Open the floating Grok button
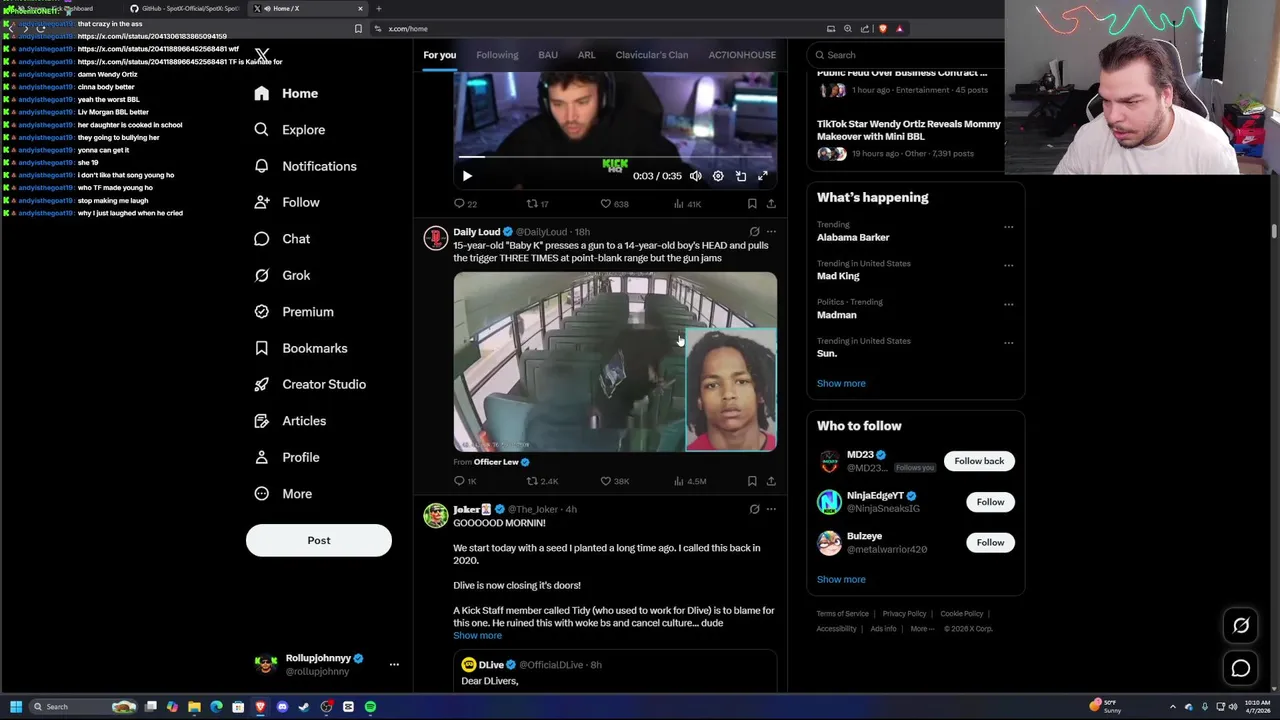The image size is (1280, 720). (x=1241, y=626)
